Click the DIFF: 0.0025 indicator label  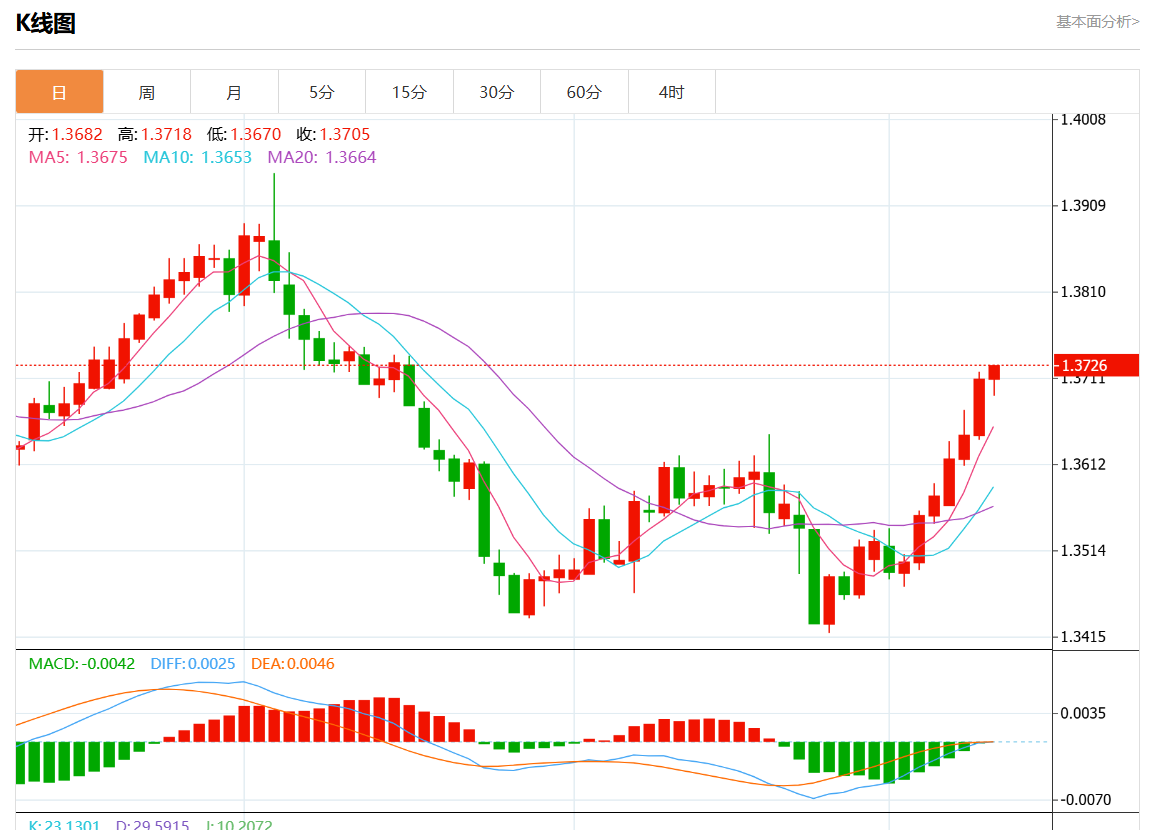[x=193, y=663]
